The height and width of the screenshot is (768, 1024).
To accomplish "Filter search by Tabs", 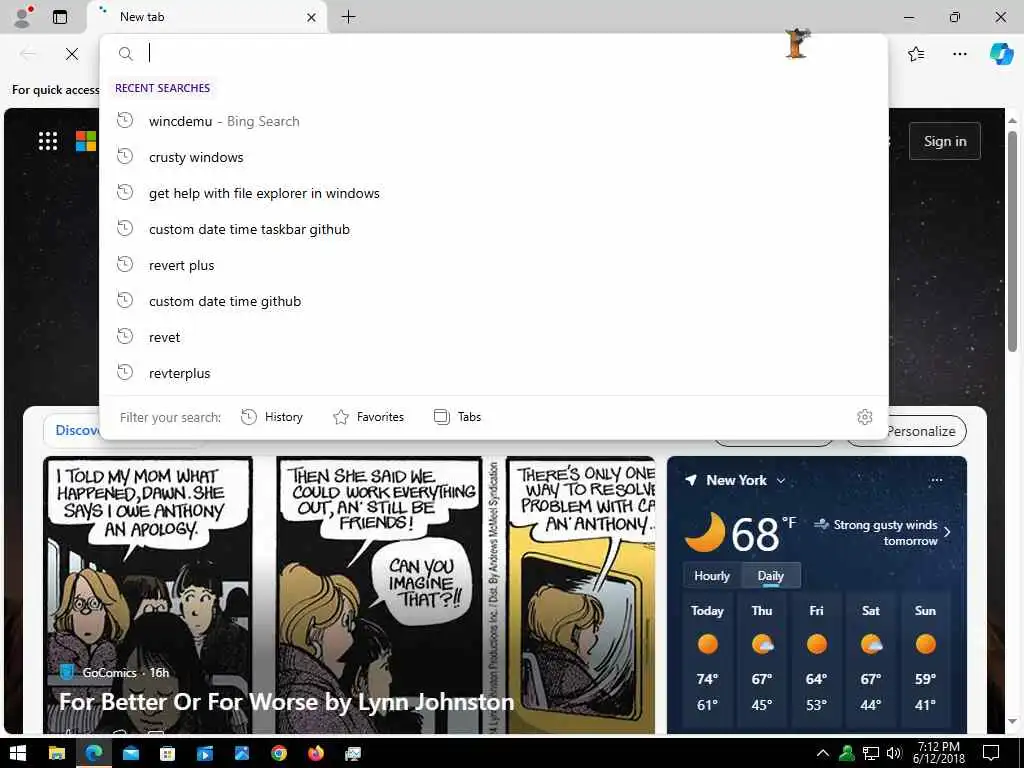I will 457,417.
